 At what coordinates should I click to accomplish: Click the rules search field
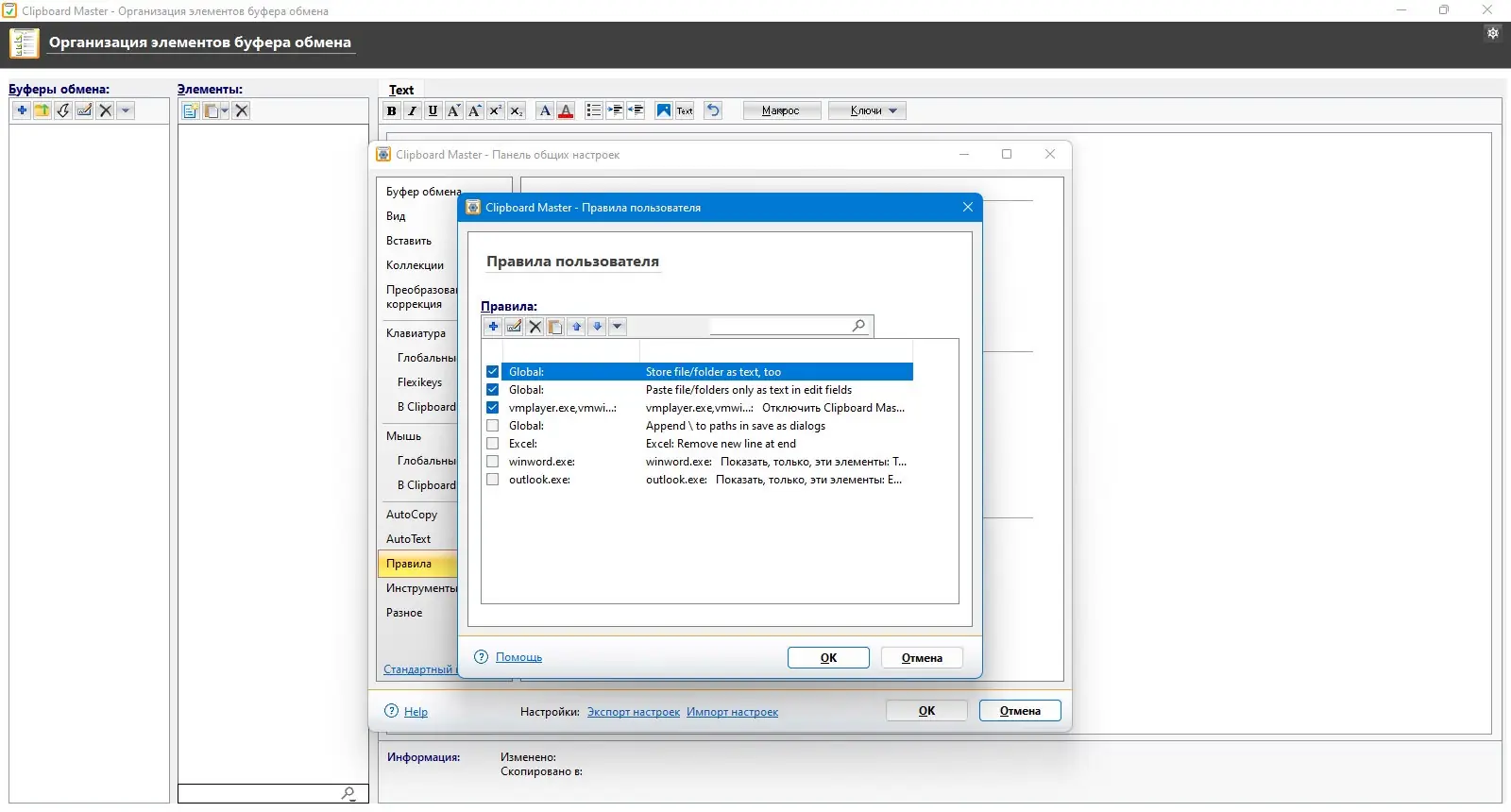[789, 326]
